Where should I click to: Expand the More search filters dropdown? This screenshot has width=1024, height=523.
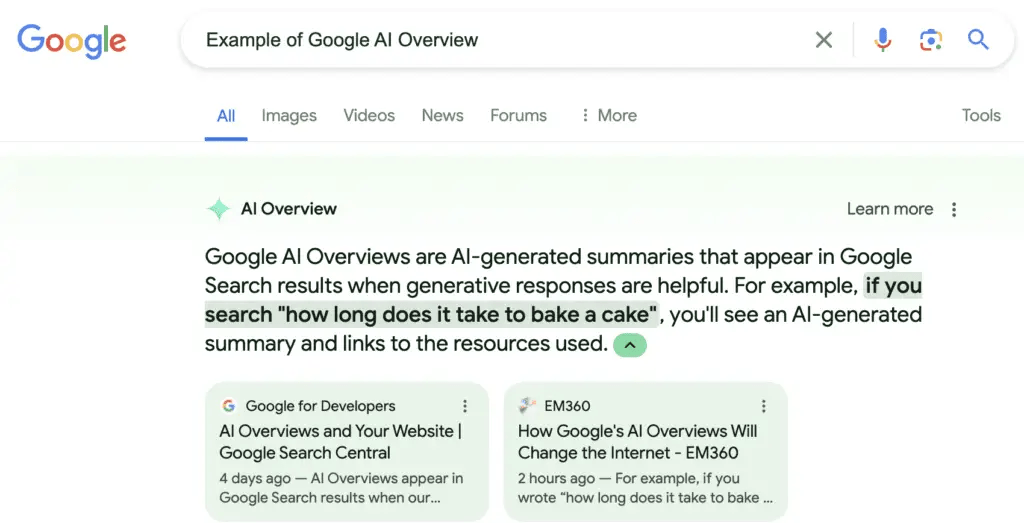coord(608,115)
